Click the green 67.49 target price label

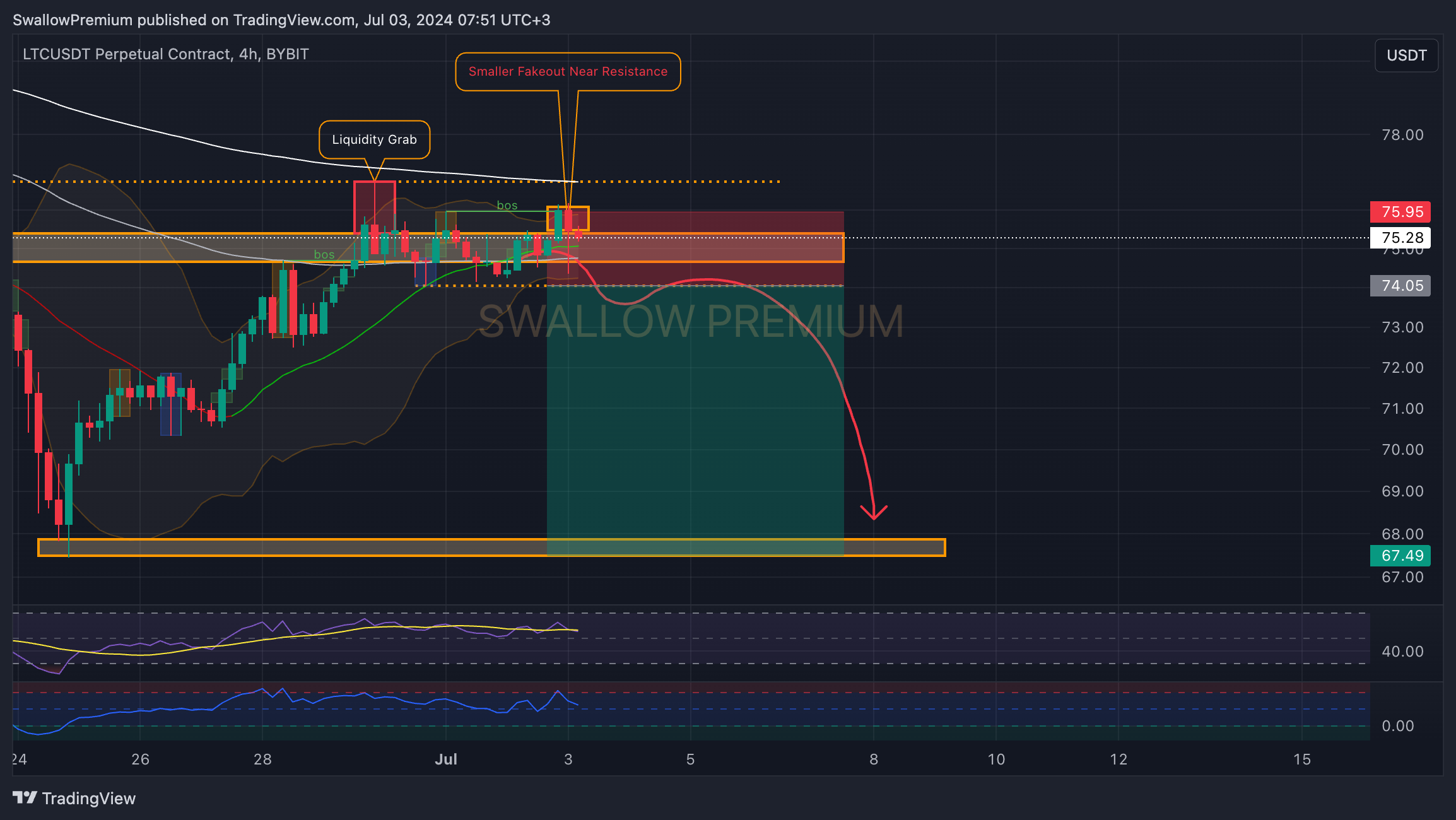[x=1400, y=556]
